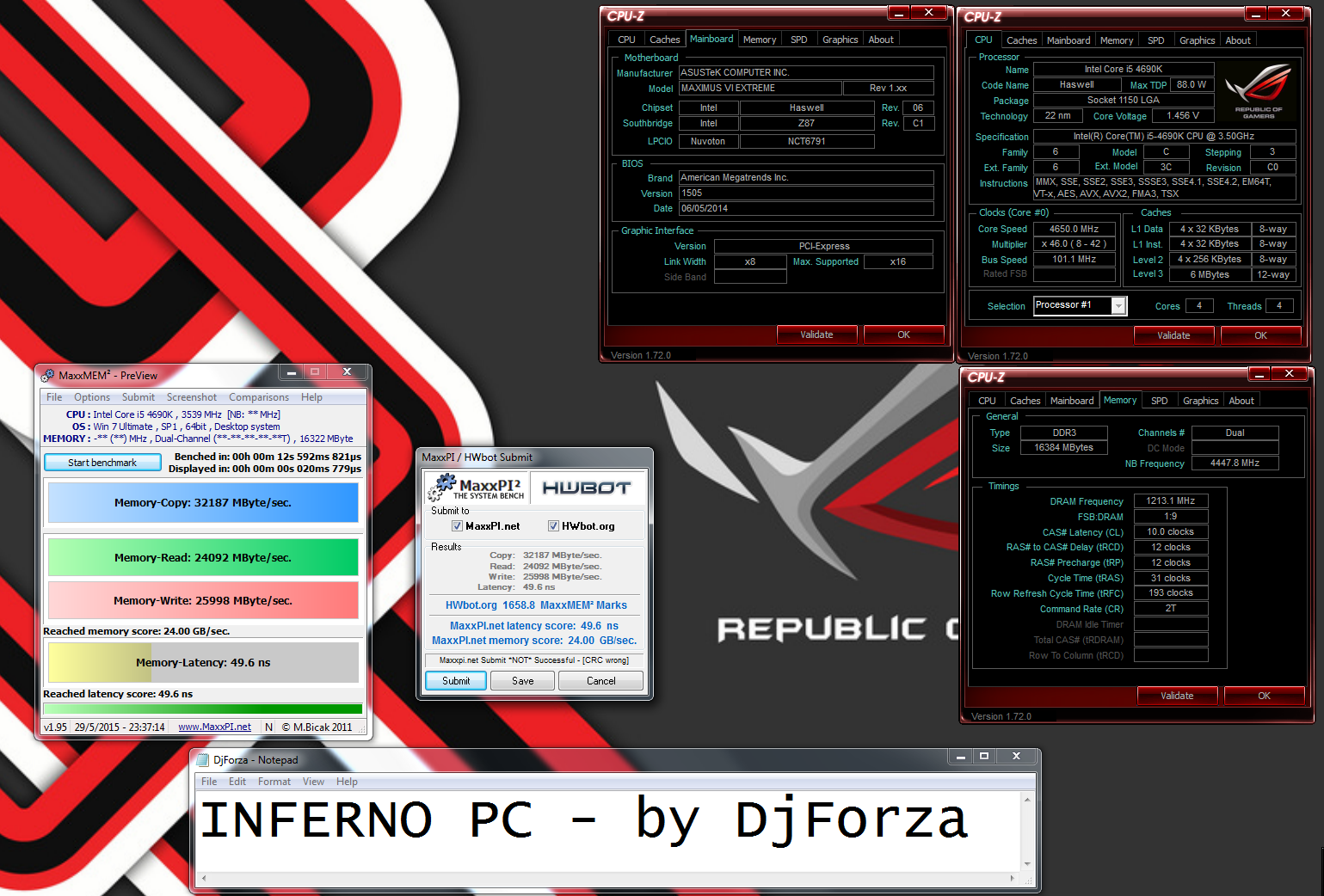The width and height of the screenshot is (1324, 896).
Task: Open the MaxxMEM Help menu
Action: point(311,397)
